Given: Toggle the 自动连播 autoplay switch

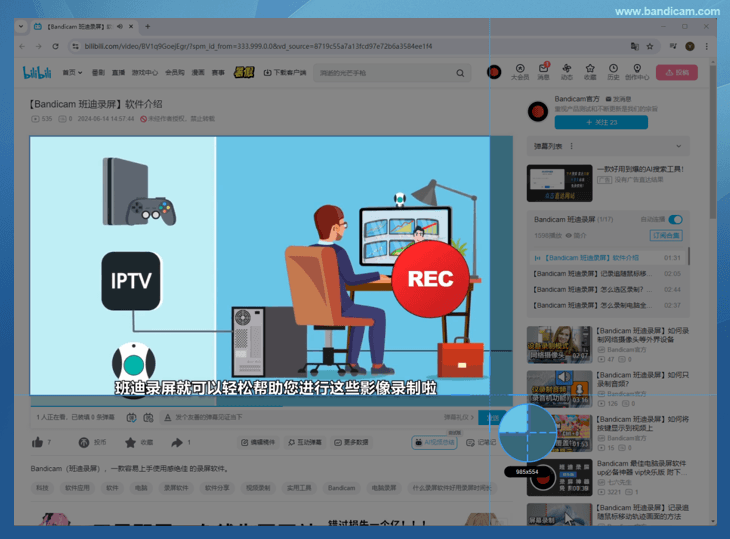Looking at the screenshot, I should click(x=676, y=219).
